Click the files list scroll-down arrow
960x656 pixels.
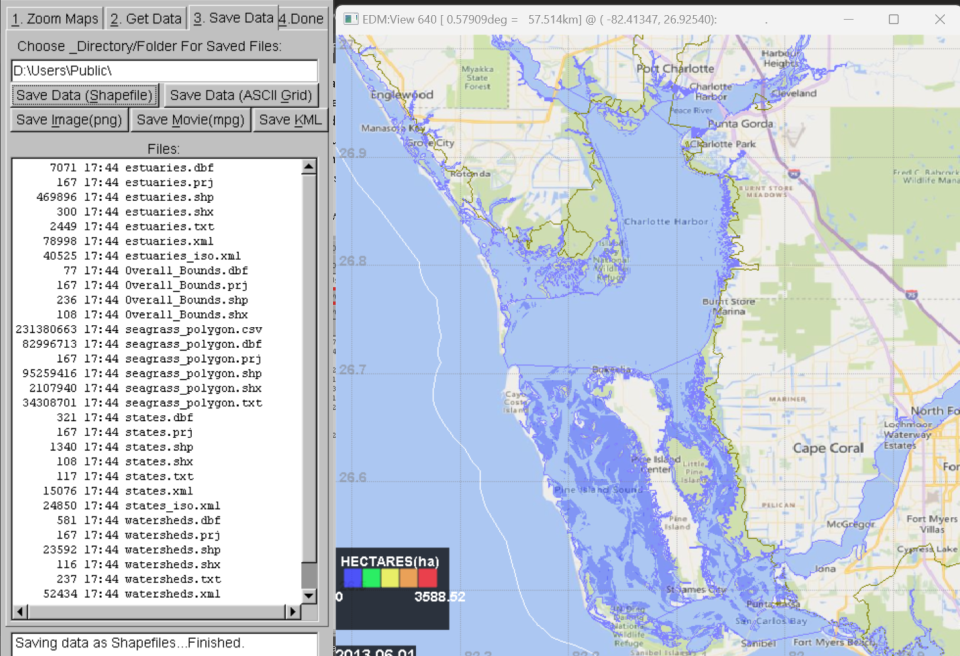click(x=310, y=596)
